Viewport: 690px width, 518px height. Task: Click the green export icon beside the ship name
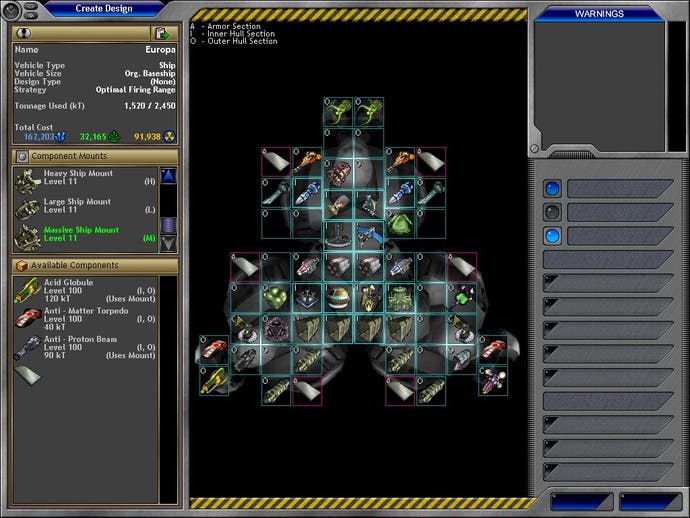click(x=163, y=33)
